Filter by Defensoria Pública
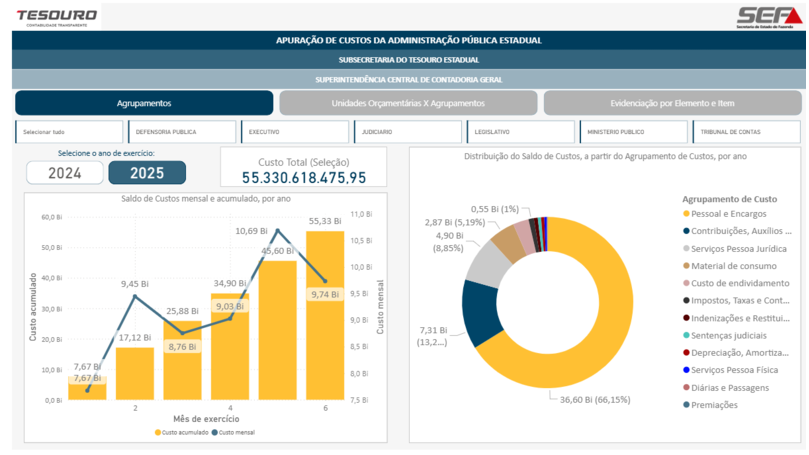 [181, 132]
